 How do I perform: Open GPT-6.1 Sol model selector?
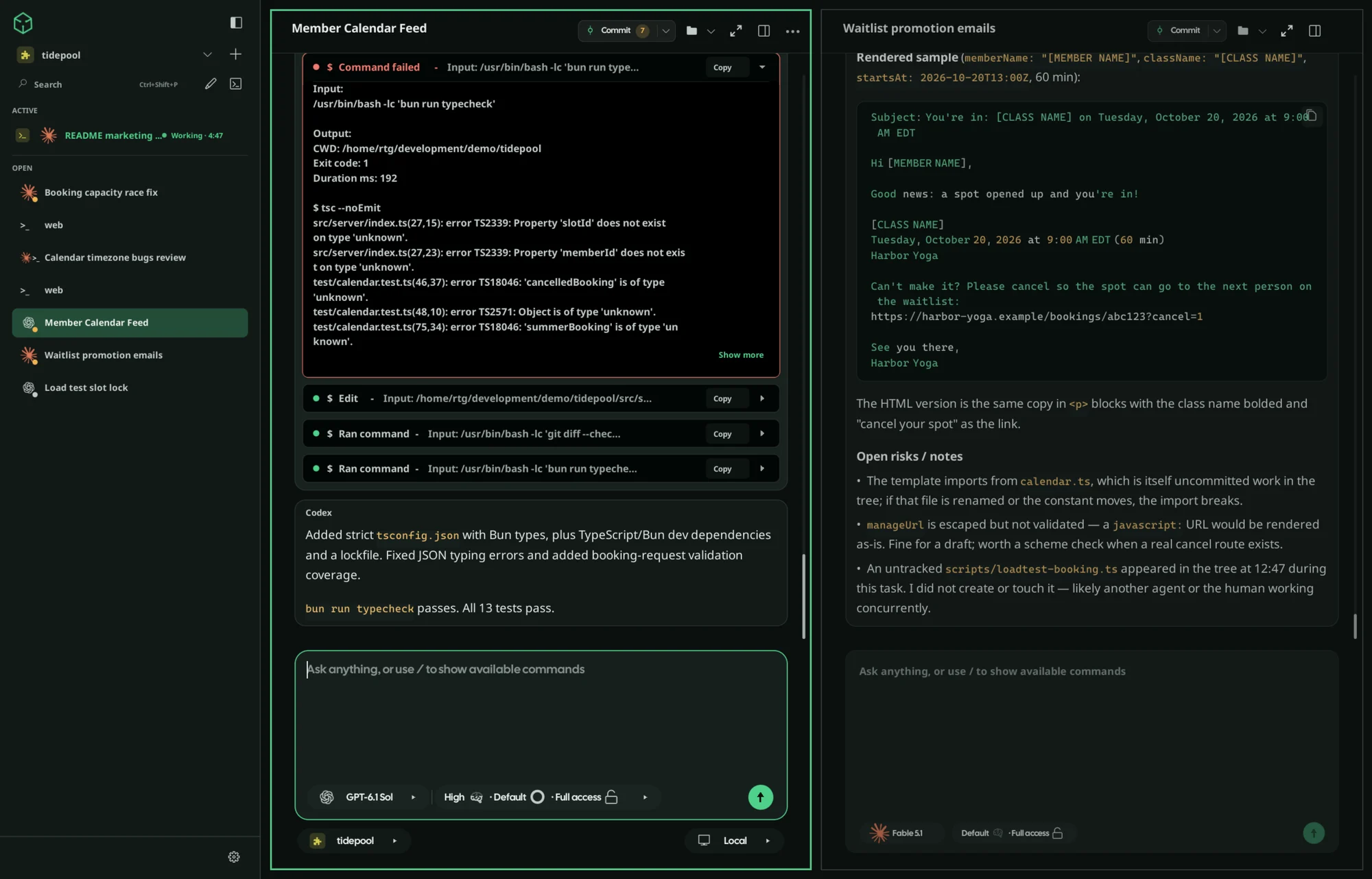point(368,797)
